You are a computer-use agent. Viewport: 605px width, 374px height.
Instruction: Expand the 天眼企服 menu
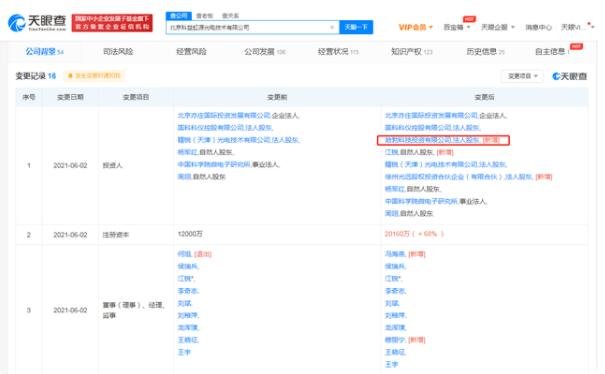pos(498,27)
